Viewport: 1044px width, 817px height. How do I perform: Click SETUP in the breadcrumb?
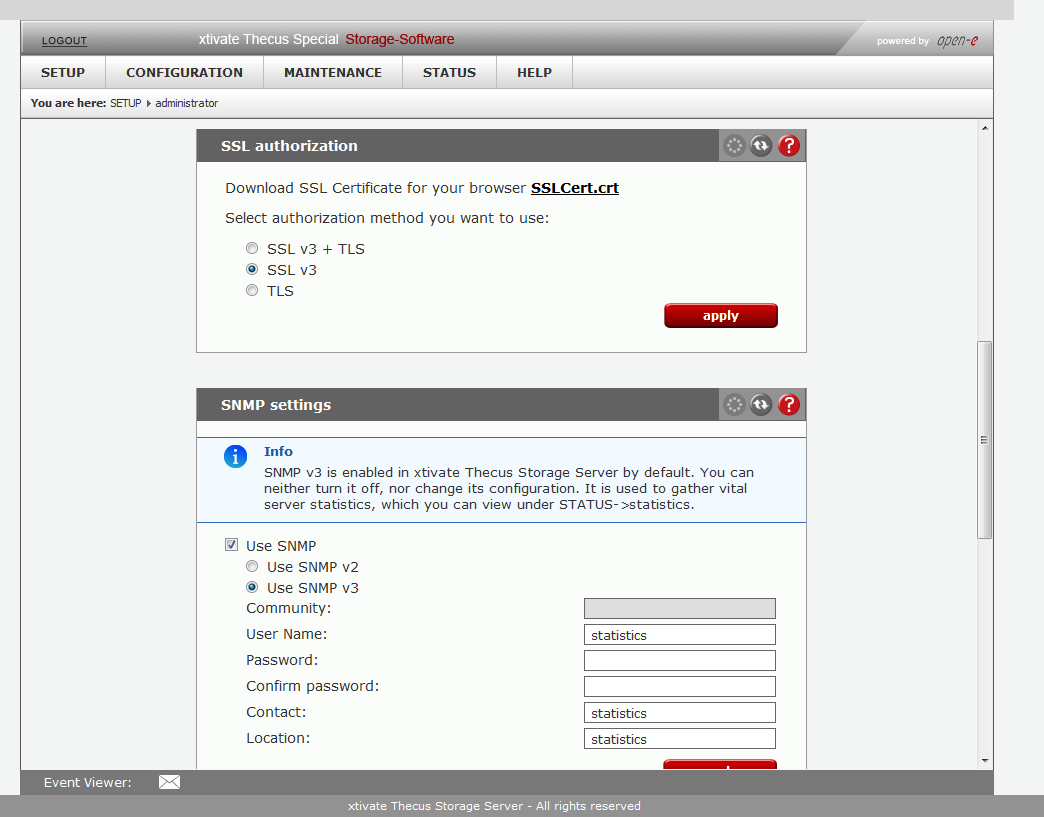(126, 103)
